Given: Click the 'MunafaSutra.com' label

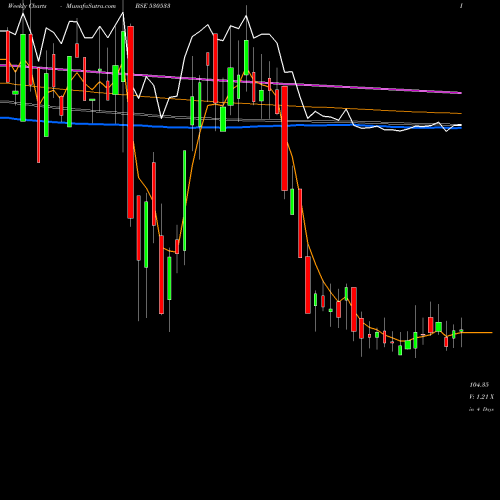Looking at the screenshot, I should [x=91, y=6].
